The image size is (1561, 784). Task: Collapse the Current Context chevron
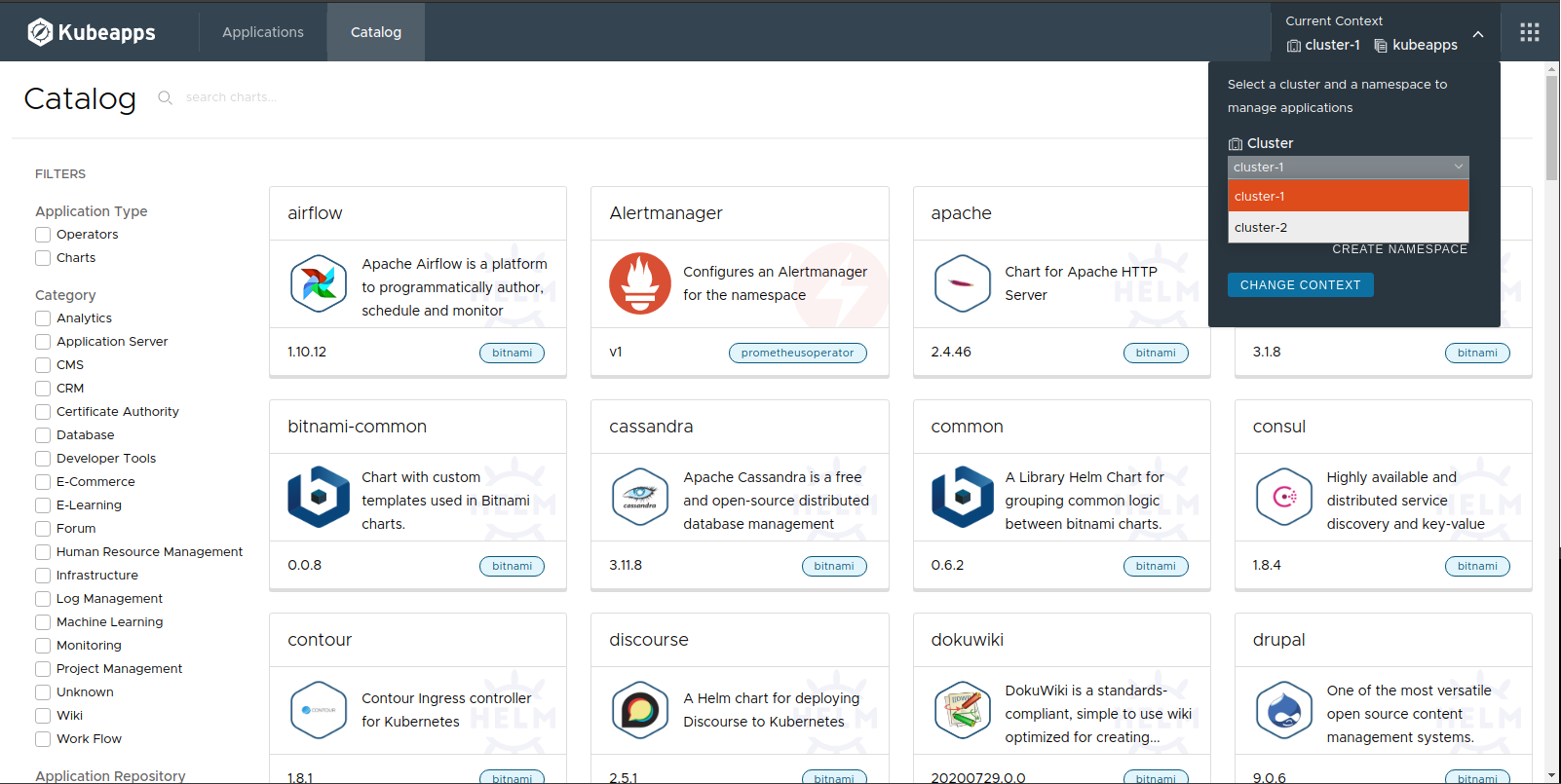click(x=1478, y=34)
